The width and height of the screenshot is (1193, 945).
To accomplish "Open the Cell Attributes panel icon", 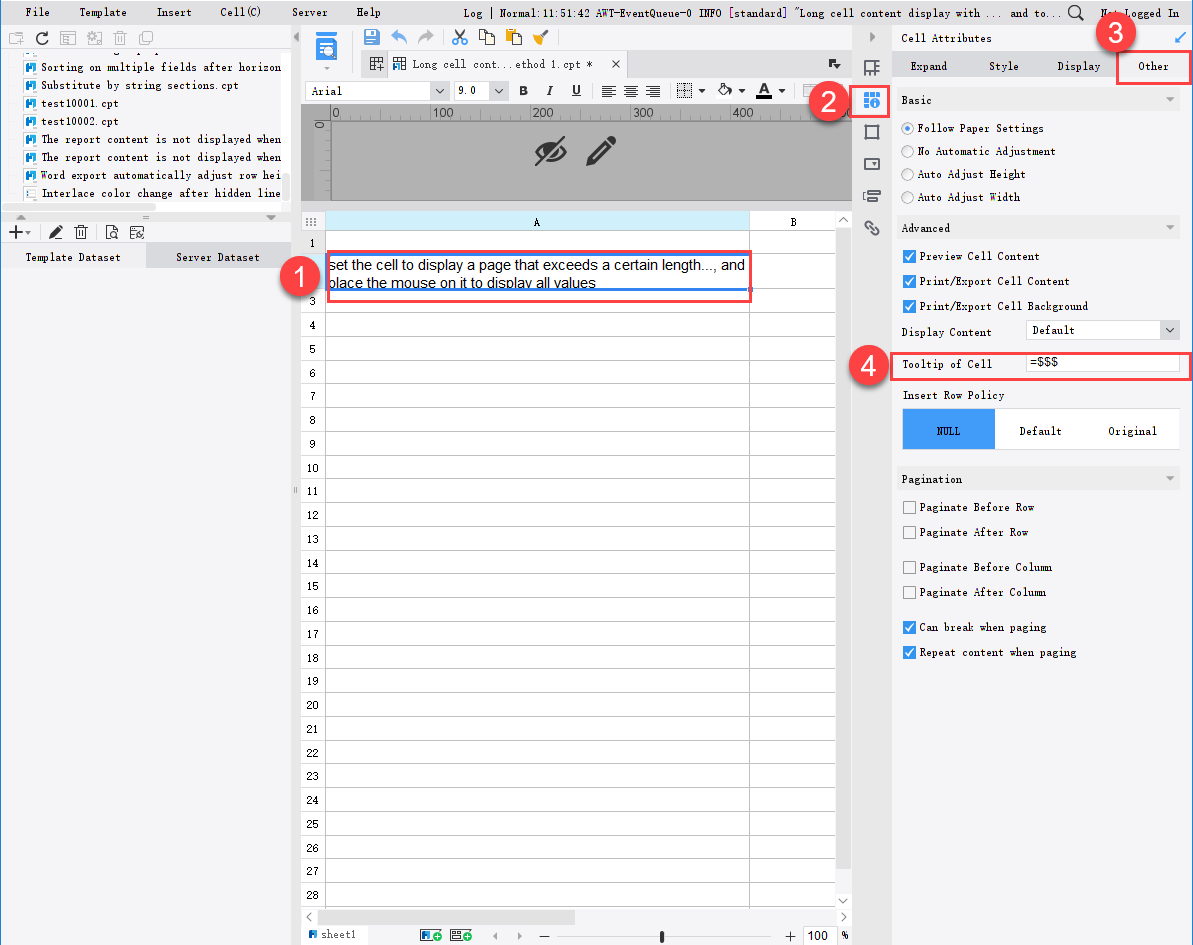I will click(871, 100).
